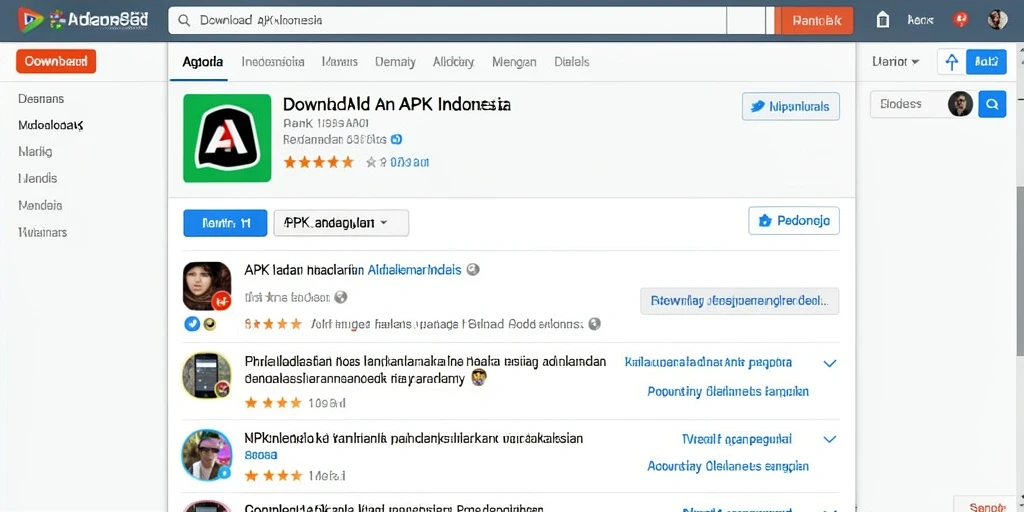Focus the 'Slodess' input field
The image size is (1024, 512).
coord(922,104)
